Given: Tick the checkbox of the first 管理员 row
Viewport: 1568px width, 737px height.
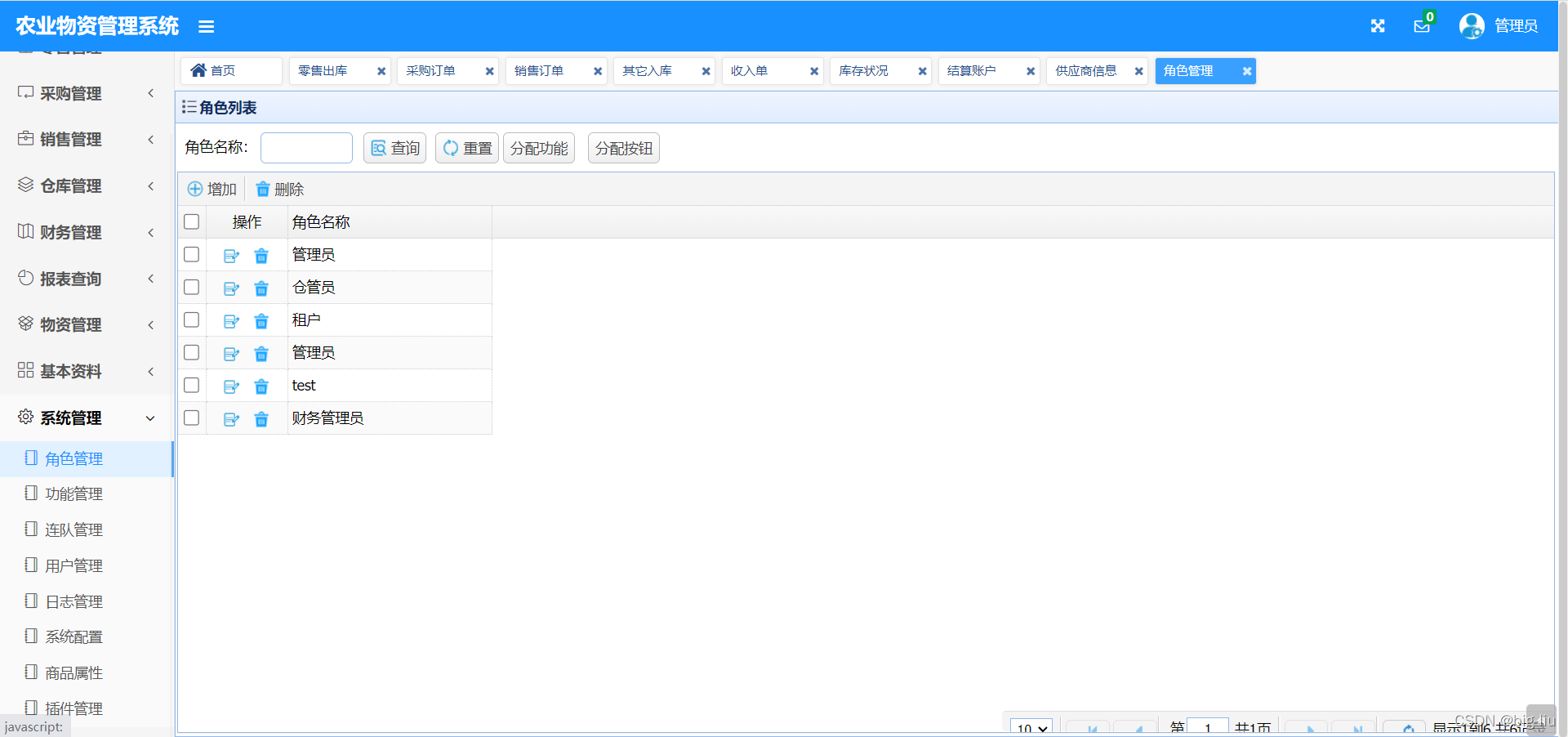Looking at the screenshot, I should [192, 254].
